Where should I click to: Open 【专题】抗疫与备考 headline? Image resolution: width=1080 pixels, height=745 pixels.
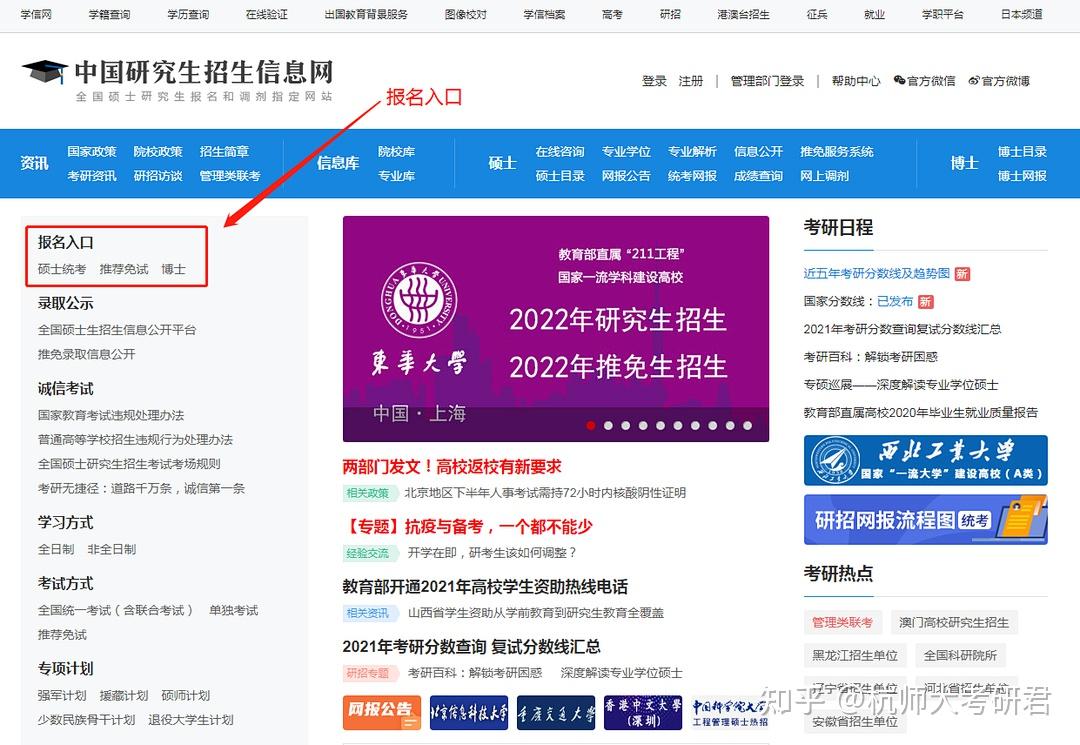468,527
